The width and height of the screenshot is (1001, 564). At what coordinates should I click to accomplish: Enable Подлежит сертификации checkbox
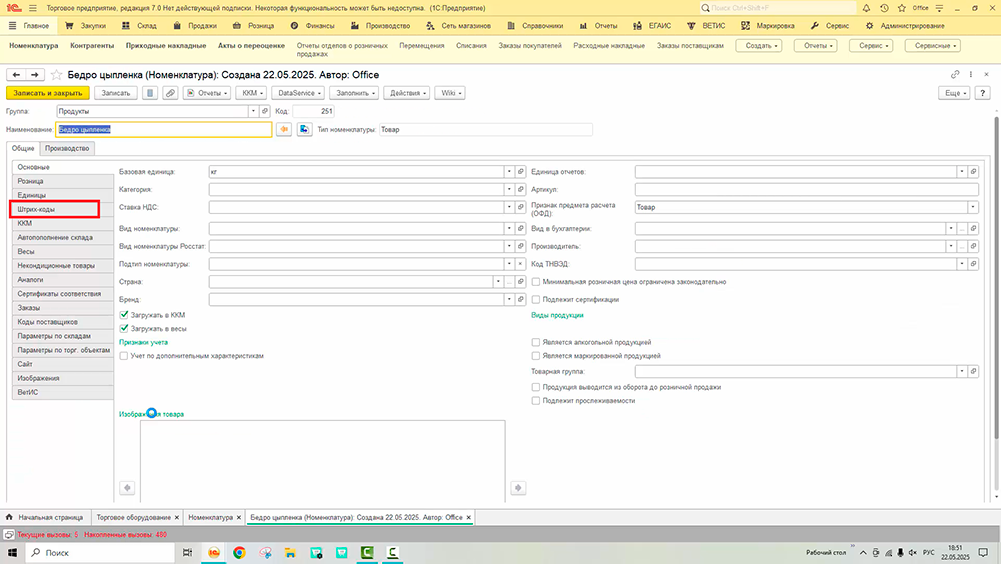coord(536,299)
